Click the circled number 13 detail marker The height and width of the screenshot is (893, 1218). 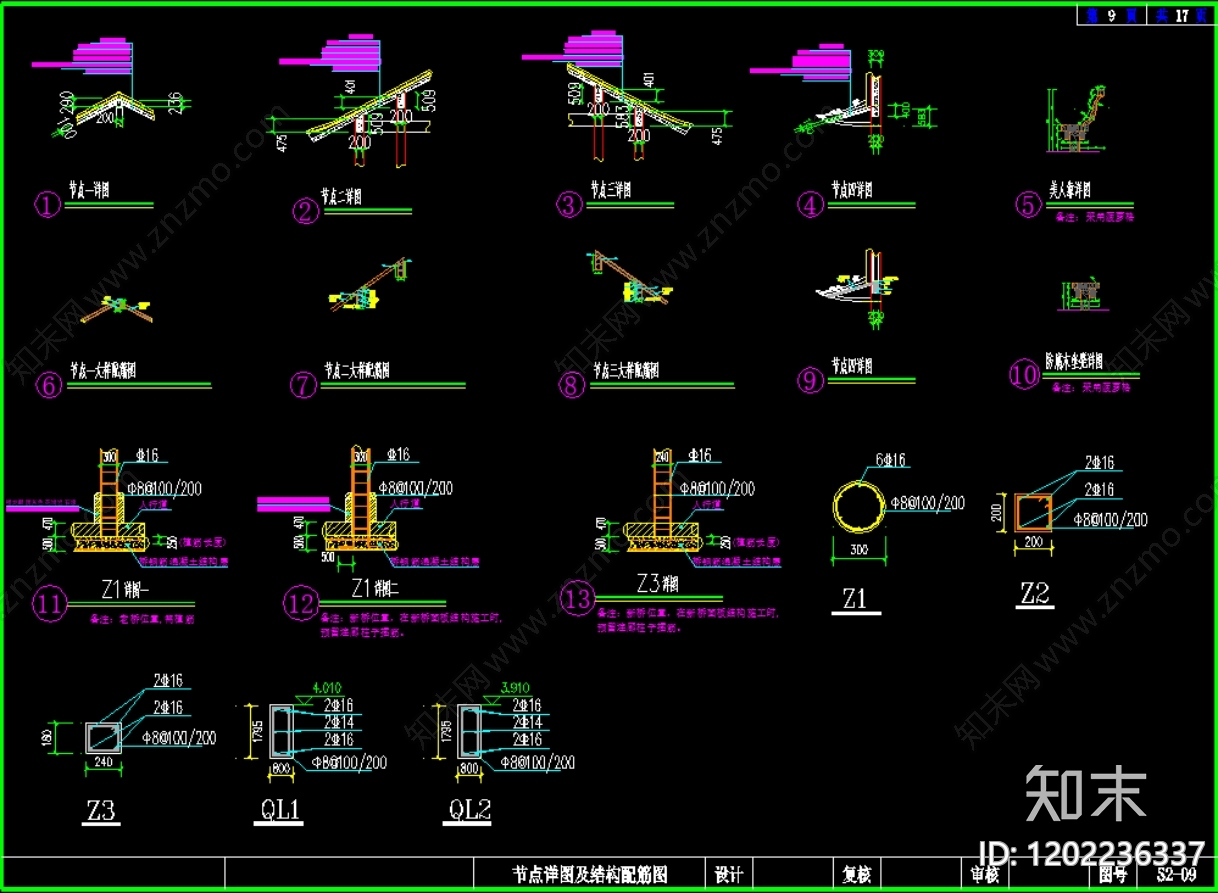click(x=577, y=597)
